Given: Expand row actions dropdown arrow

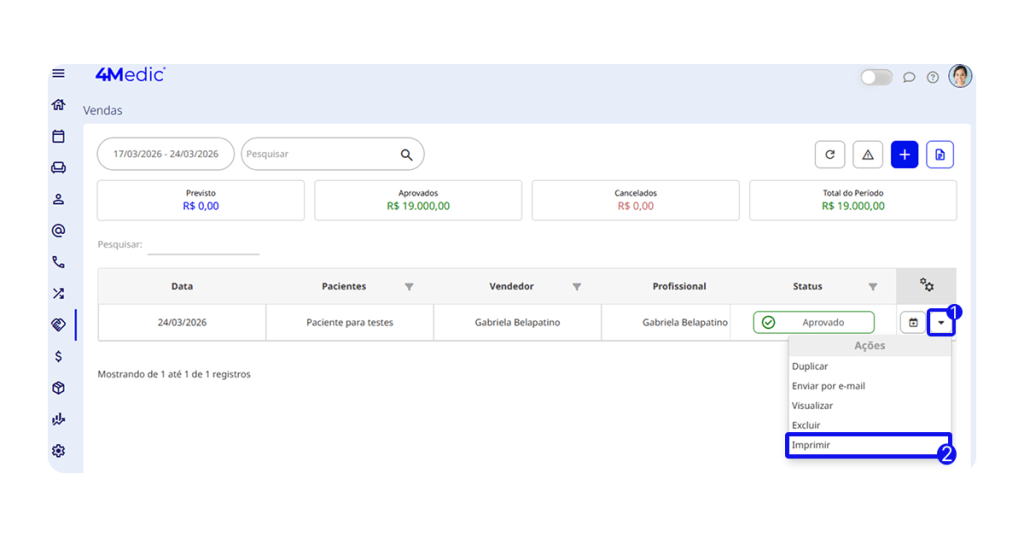Looking at the screenshot, I should pos(941,323).
